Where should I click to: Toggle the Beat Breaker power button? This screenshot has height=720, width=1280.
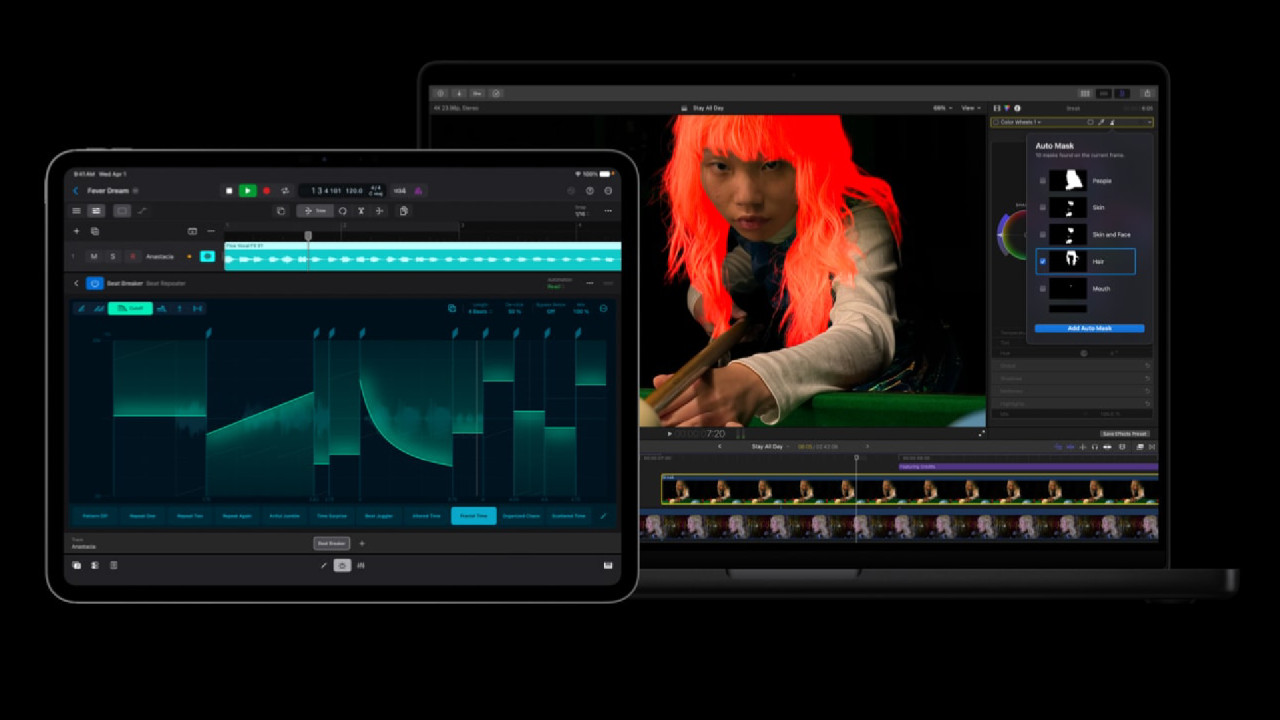pyautogui.click(x=95, y=283)
